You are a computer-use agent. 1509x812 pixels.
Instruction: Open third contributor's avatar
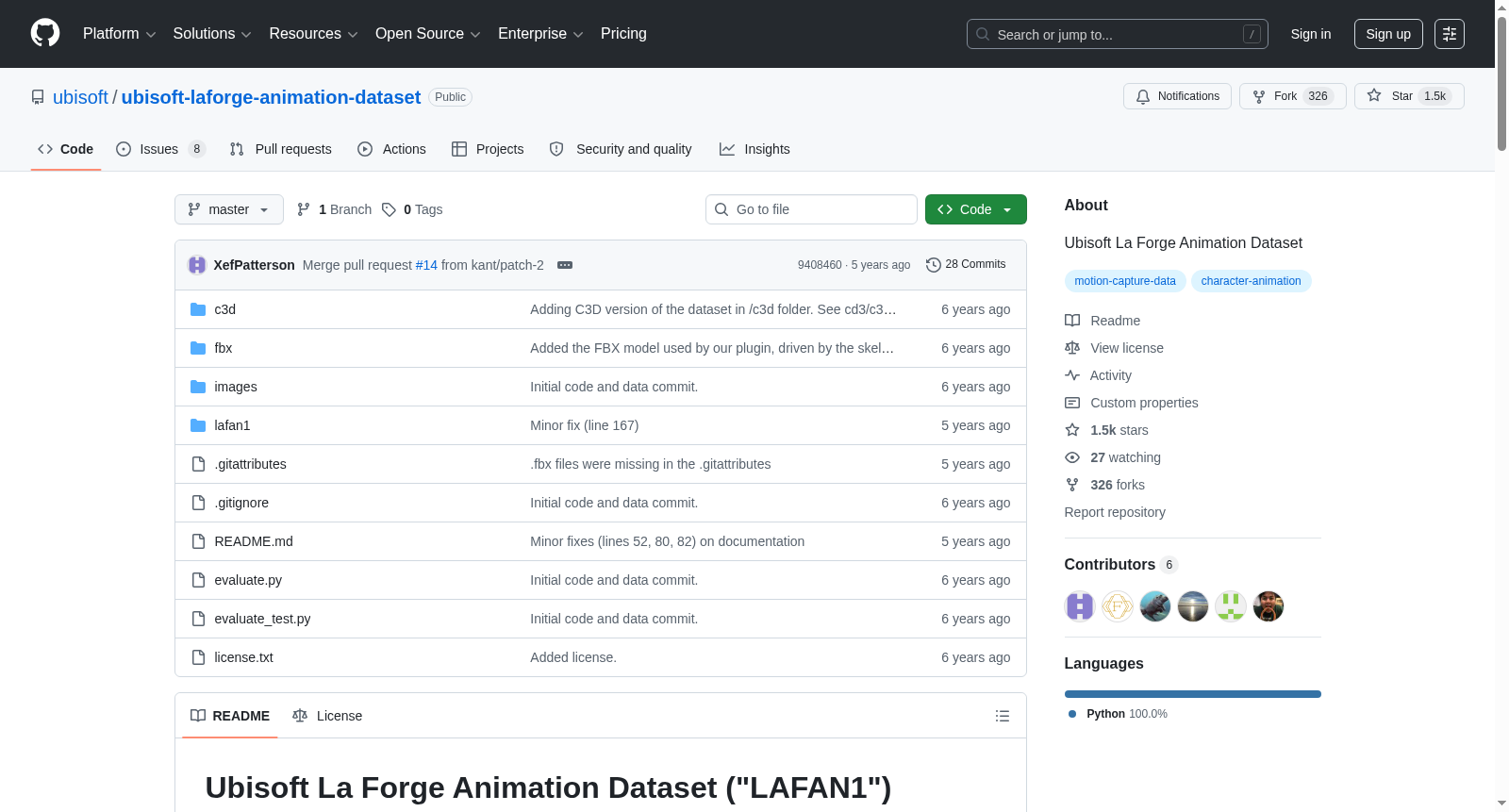(x=1155, y=606)
